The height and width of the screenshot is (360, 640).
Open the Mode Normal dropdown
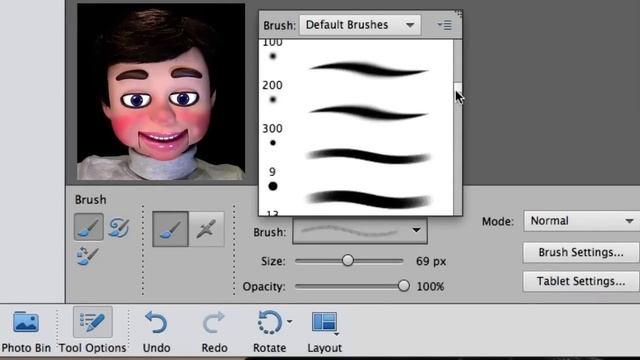581,221
